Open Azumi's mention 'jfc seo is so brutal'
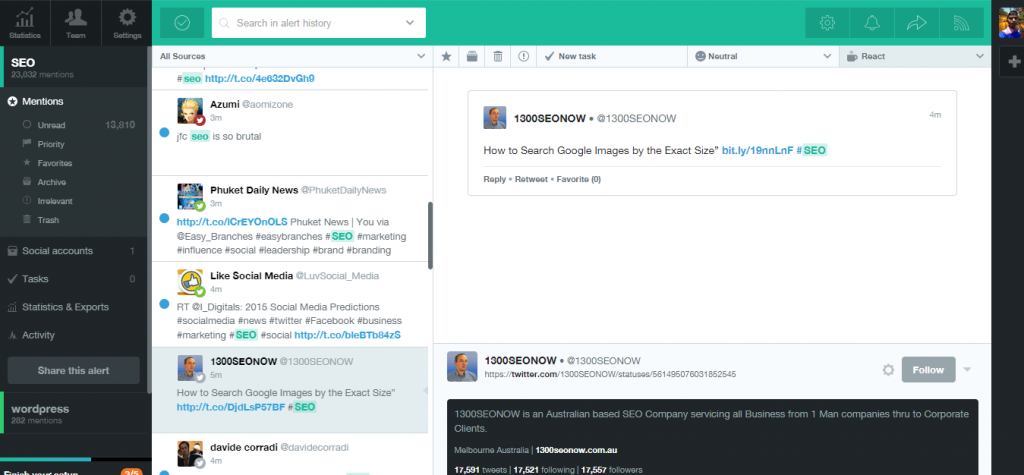This screenshot has width=1024, height=475. [290, 133]
